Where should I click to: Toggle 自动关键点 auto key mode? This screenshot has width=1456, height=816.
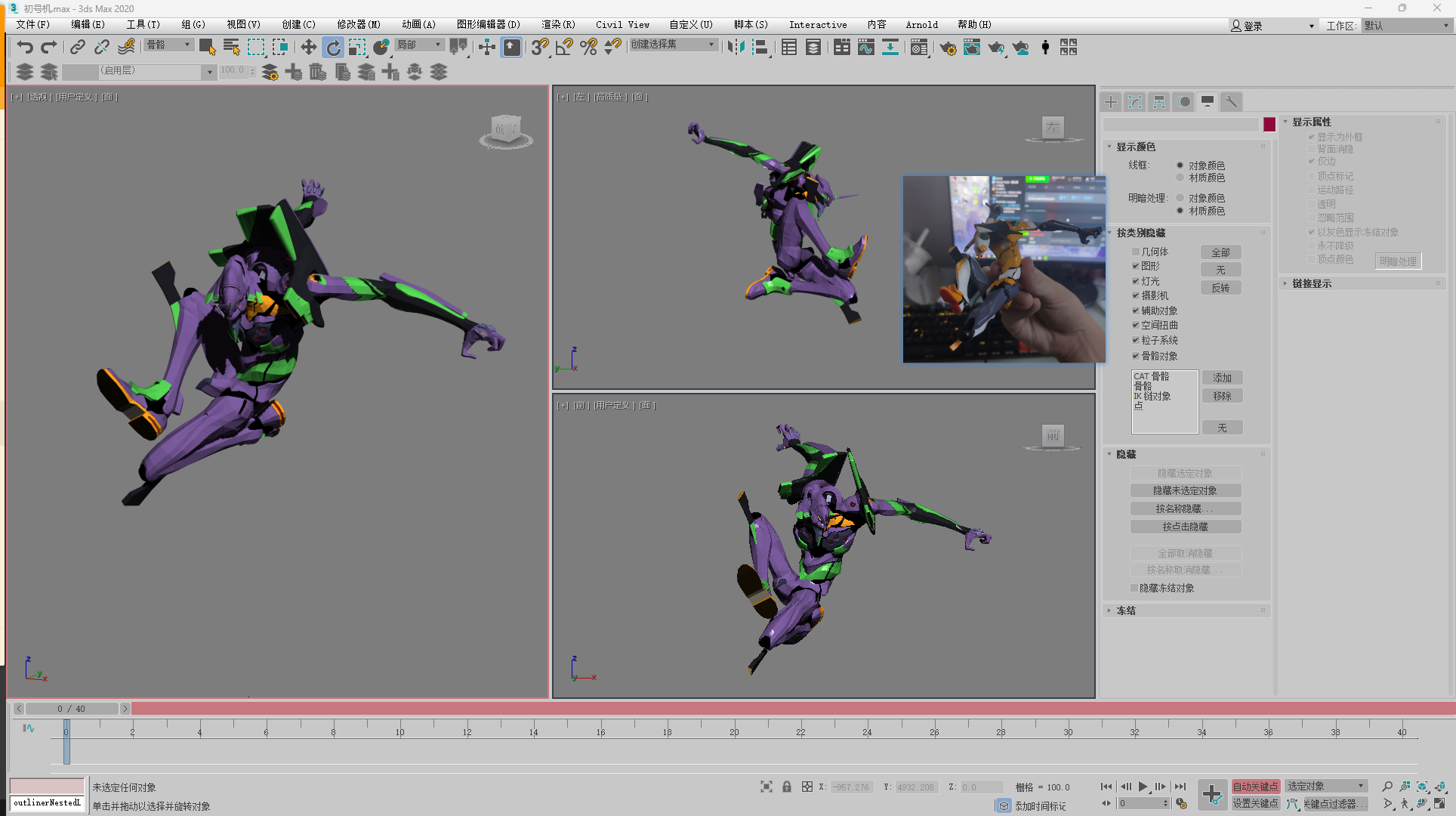[1256, 787]
